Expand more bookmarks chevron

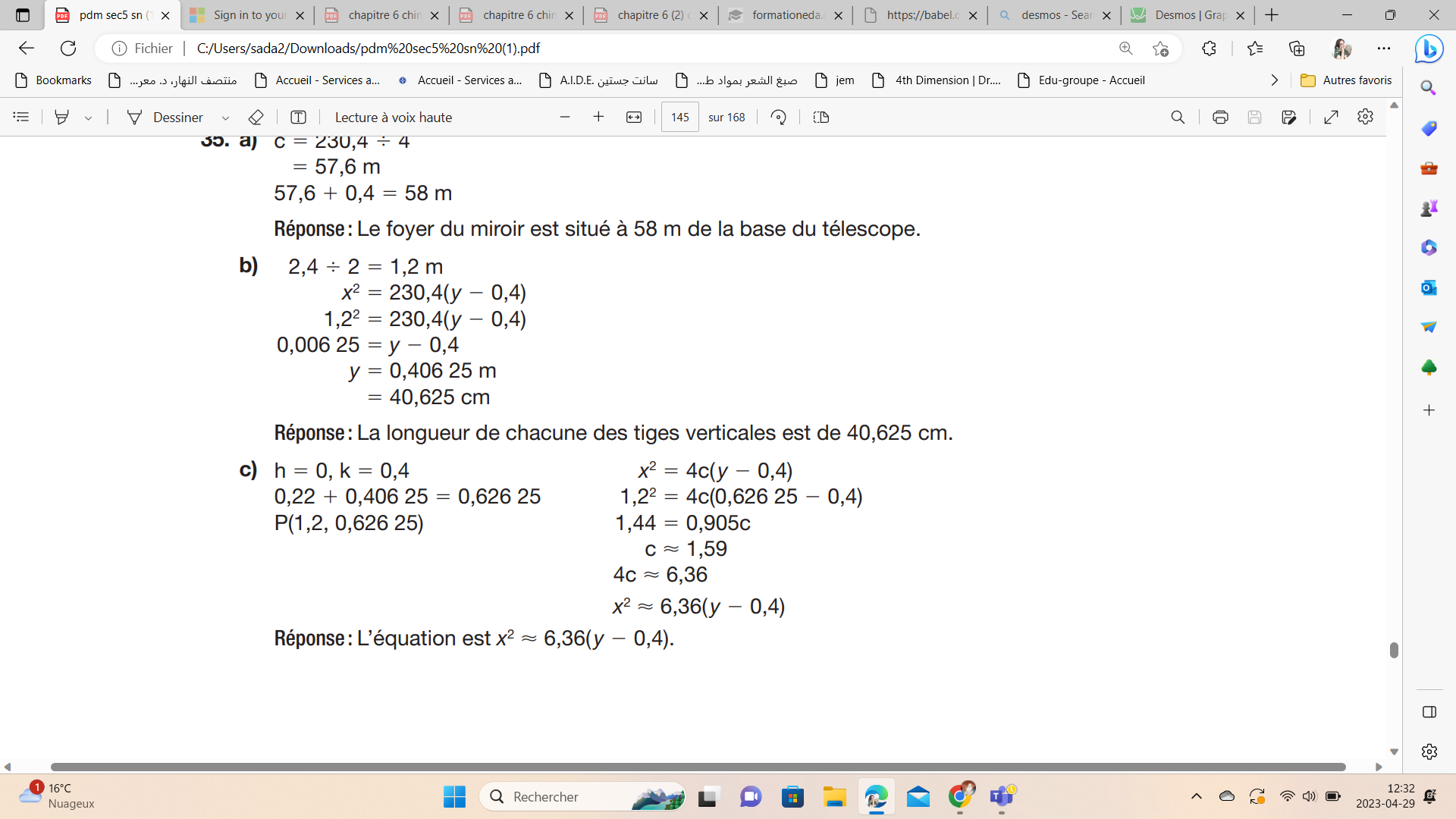pos(1275,80)
